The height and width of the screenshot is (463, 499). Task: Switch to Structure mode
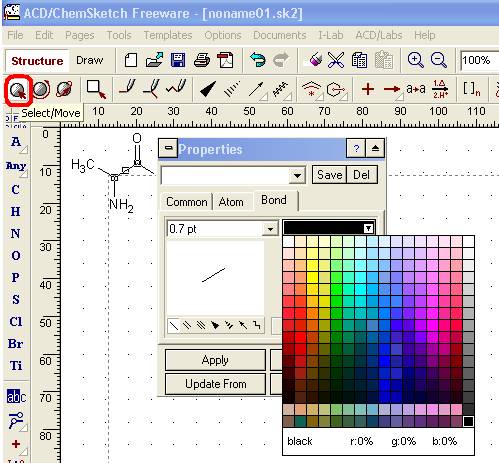[x=37, y=61]
